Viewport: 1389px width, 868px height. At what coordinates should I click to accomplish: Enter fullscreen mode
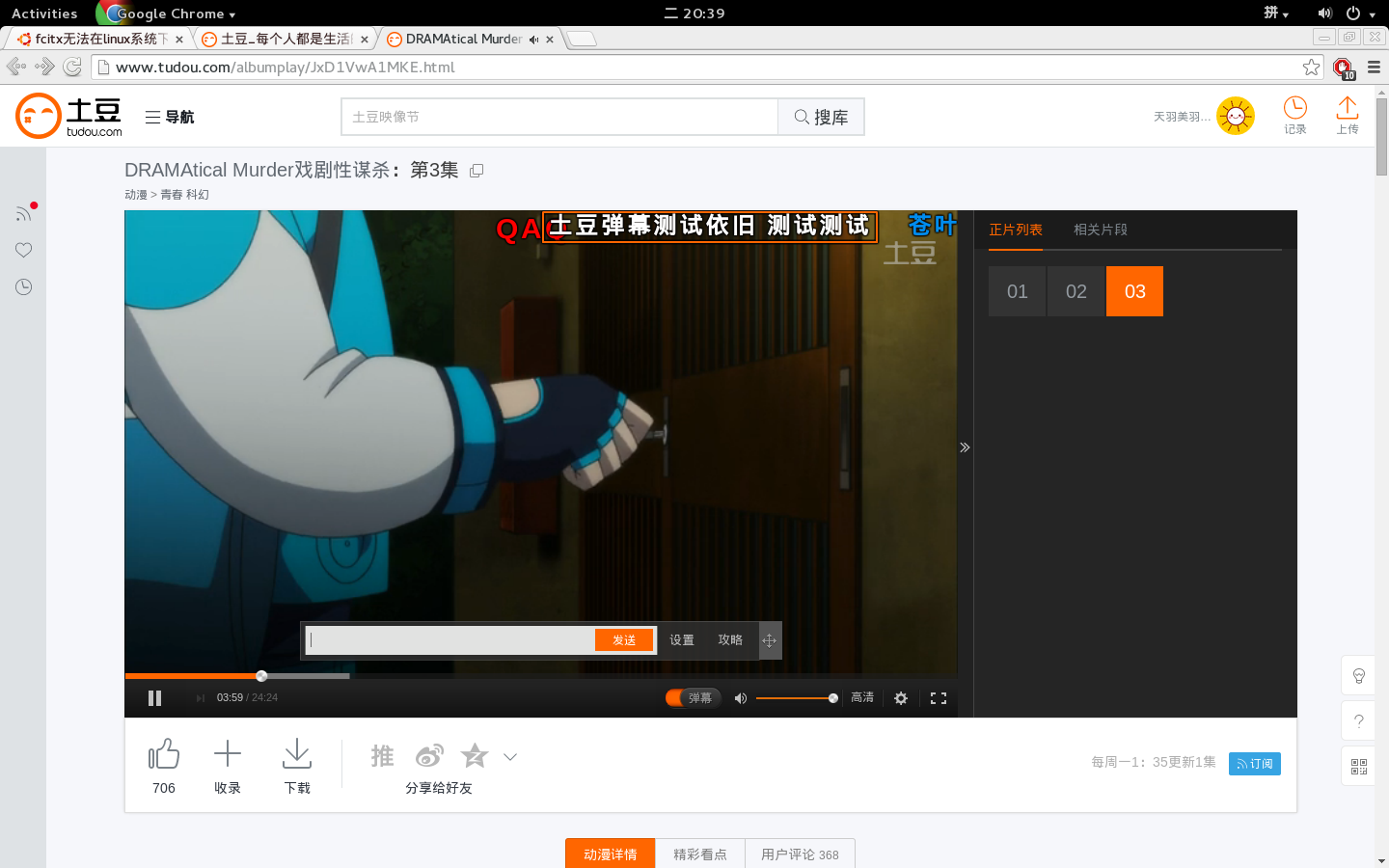pyautogui.click(x=939, y=698)
